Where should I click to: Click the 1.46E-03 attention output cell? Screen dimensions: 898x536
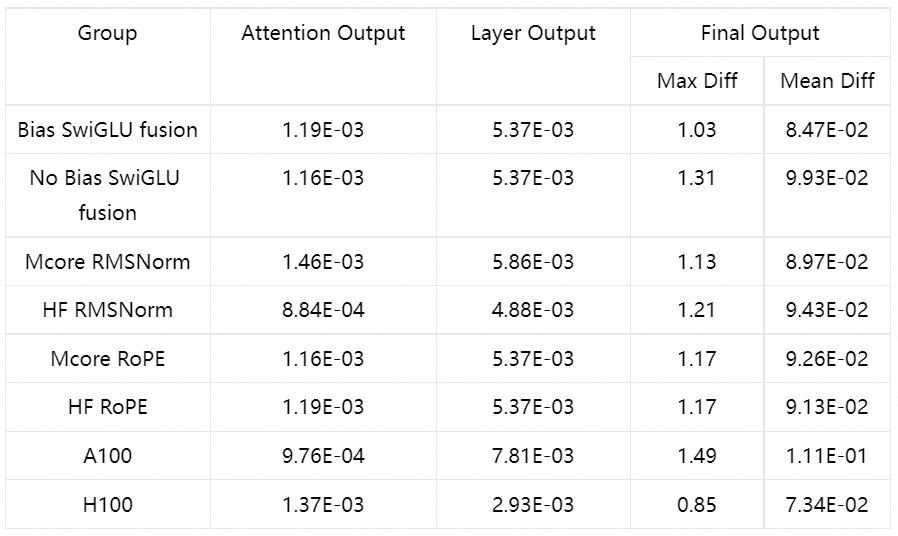click(323, 262)
